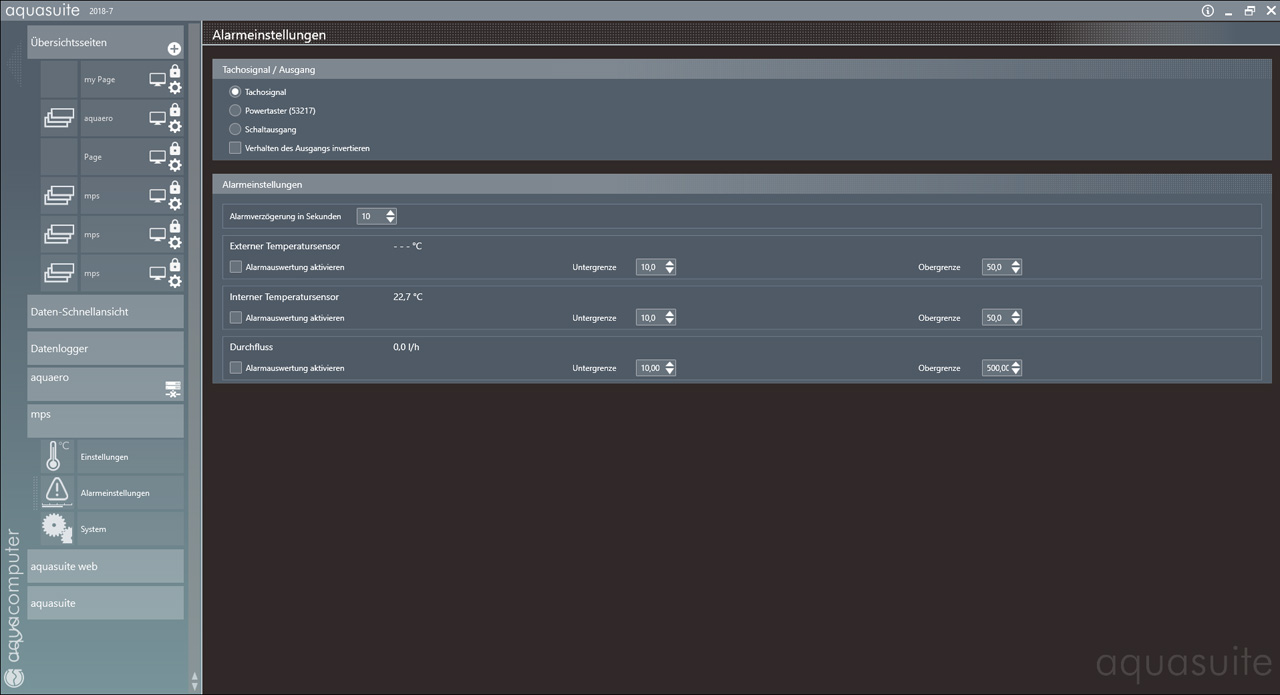
Task: Increase Externer Temperatursensor Obergrenze
Action: coord(1016,263)
